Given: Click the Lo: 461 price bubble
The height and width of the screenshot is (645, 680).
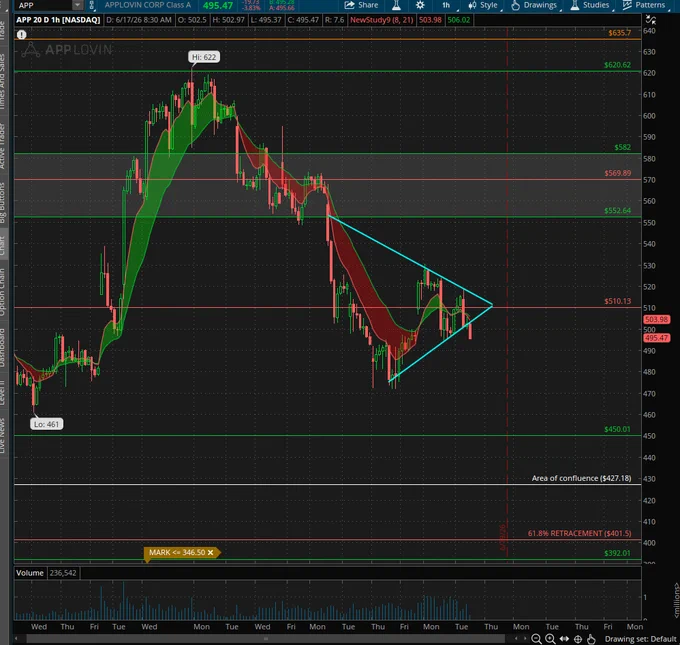Looking at the screenshot, I should click(x=46, y=424).
